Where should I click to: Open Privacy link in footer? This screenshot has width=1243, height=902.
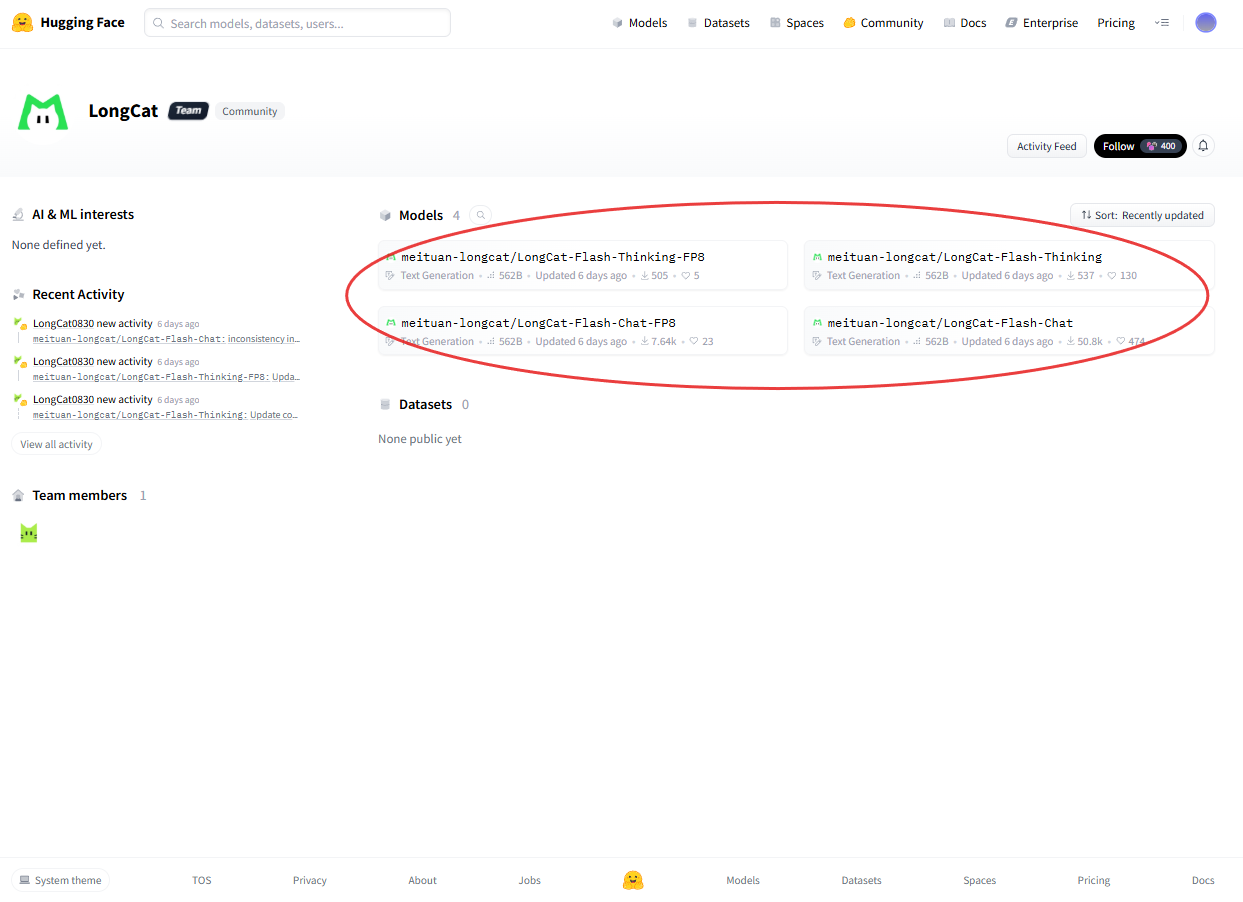[310, 880]
